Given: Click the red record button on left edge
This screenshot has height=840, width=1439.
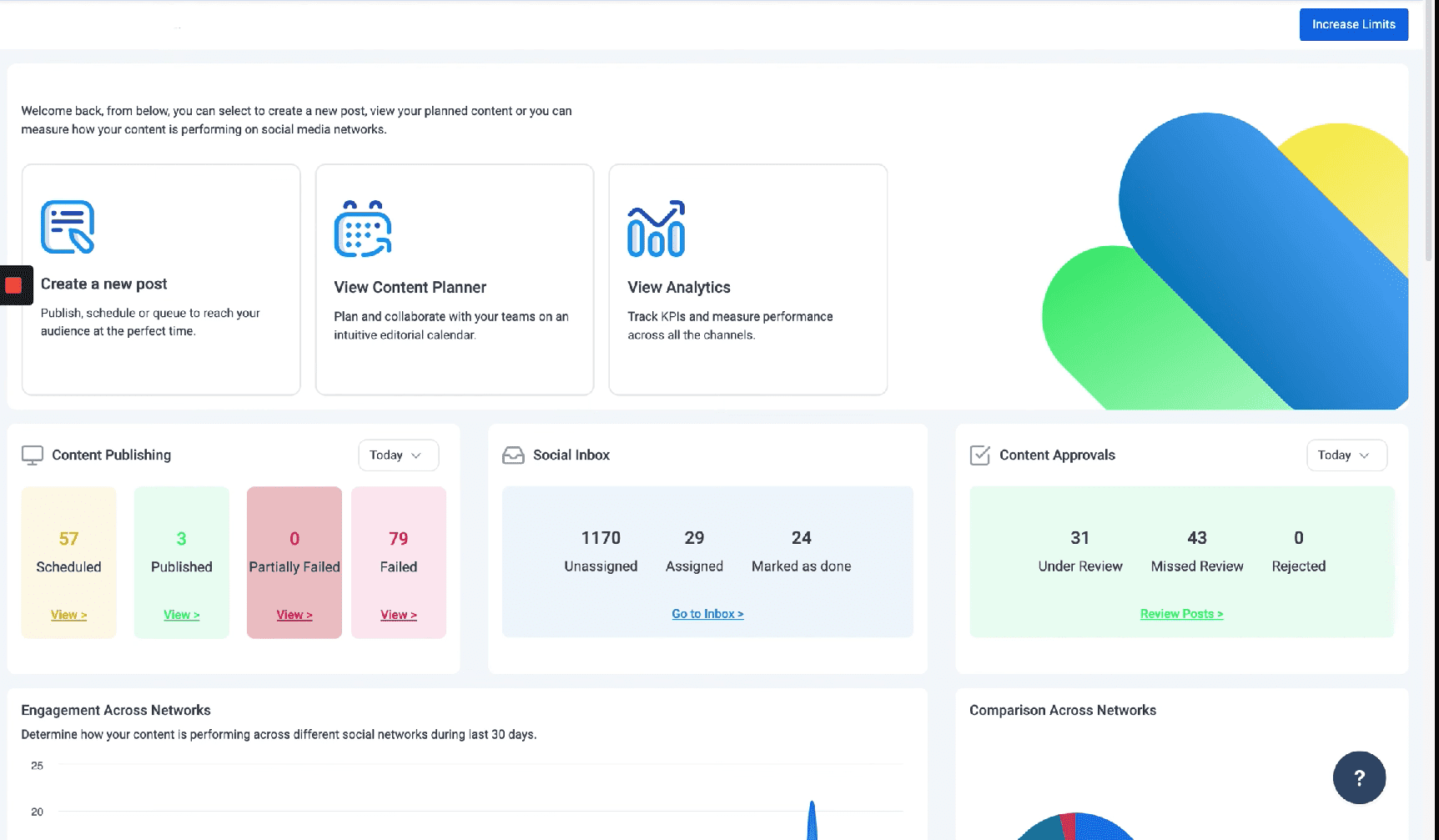Looking at the screenshot, I should tap(14, 285).
